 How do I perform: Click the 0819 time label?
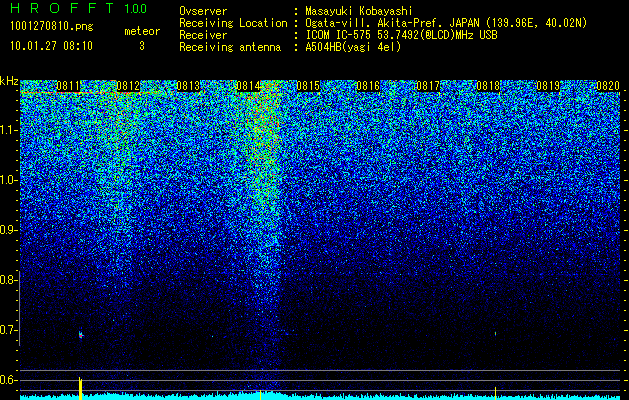(x=548, y=86)
